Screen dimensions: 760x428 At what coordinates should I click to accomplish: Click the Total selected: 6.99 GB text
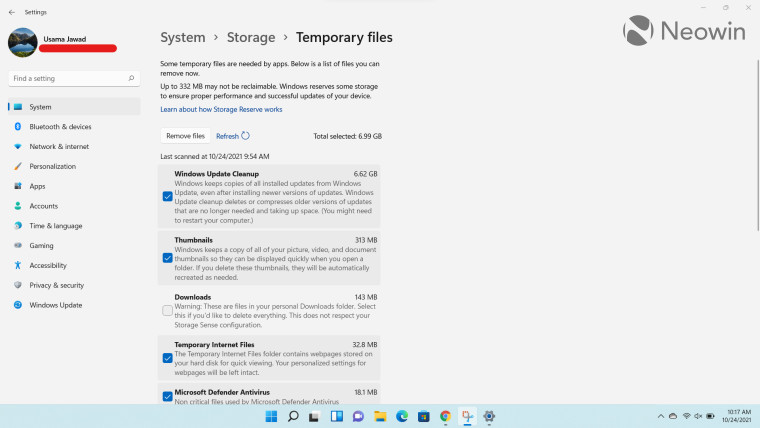[x=347, y=136]
